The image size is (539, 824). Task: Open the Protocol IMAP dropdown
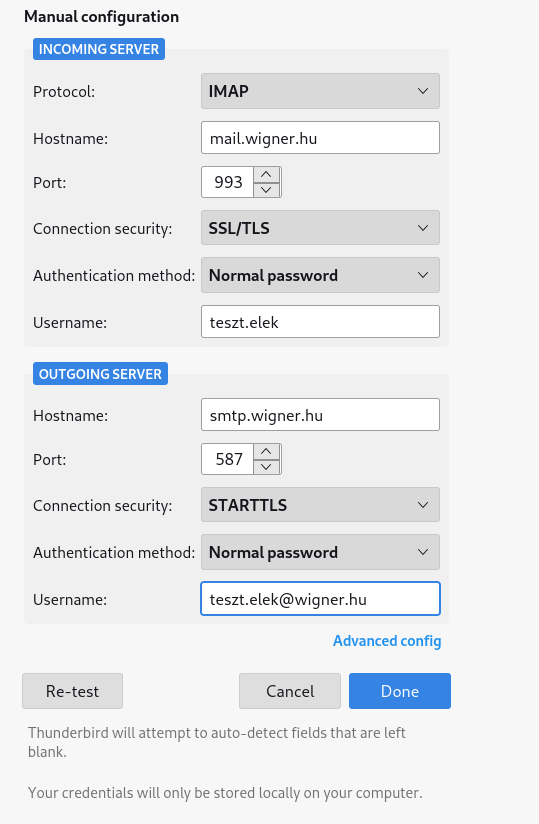pos(320,91)
